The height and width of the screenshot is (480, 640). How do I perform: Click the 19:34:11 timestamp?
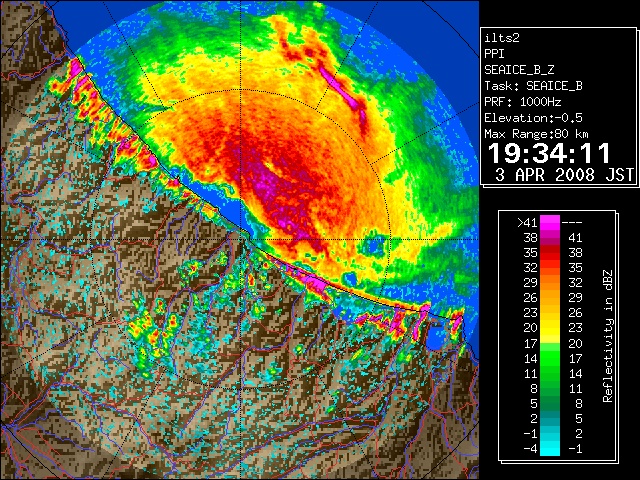549,153
